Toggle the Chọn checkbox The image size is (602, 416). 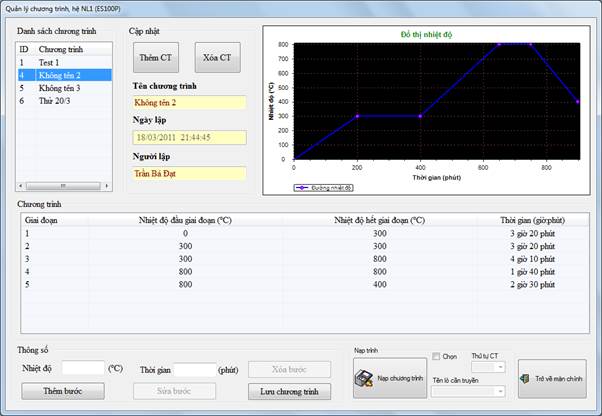436,356
